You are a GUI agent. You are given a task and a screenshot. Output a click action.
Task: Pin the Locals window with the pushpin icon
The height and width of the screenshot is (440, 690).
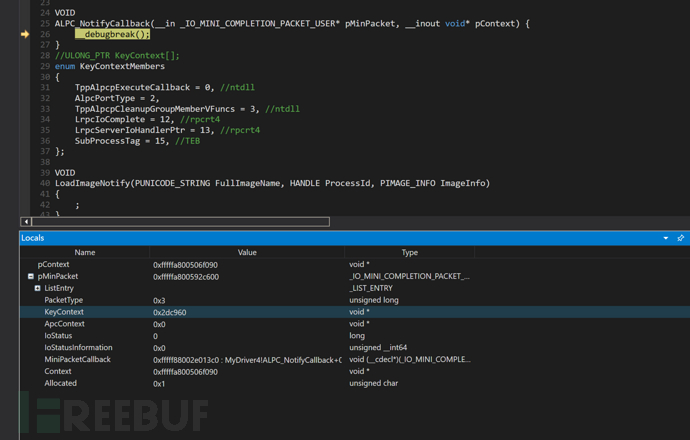pos(680,238)
